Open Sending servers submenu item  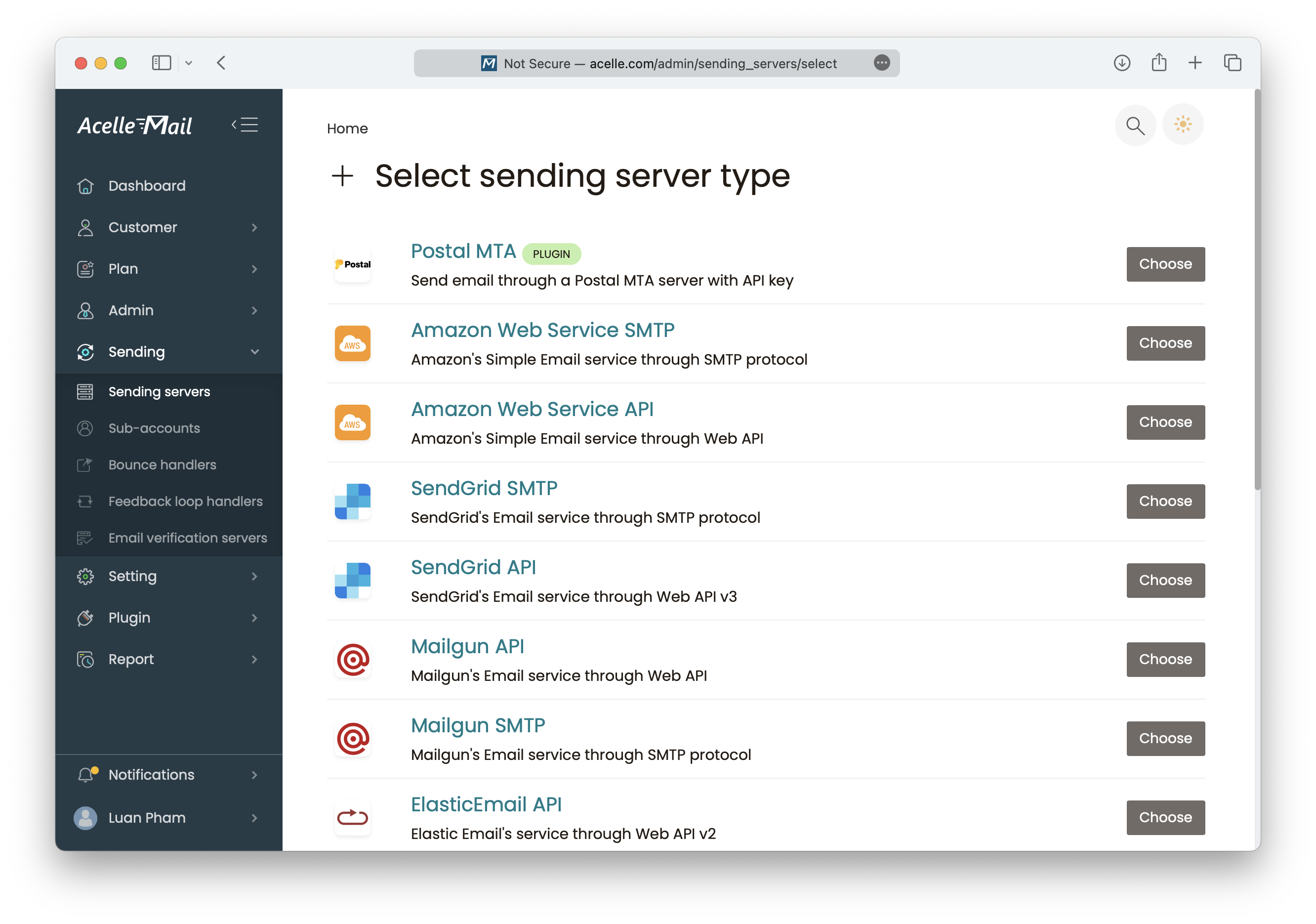pyautogui.click(x=168, y=391)
